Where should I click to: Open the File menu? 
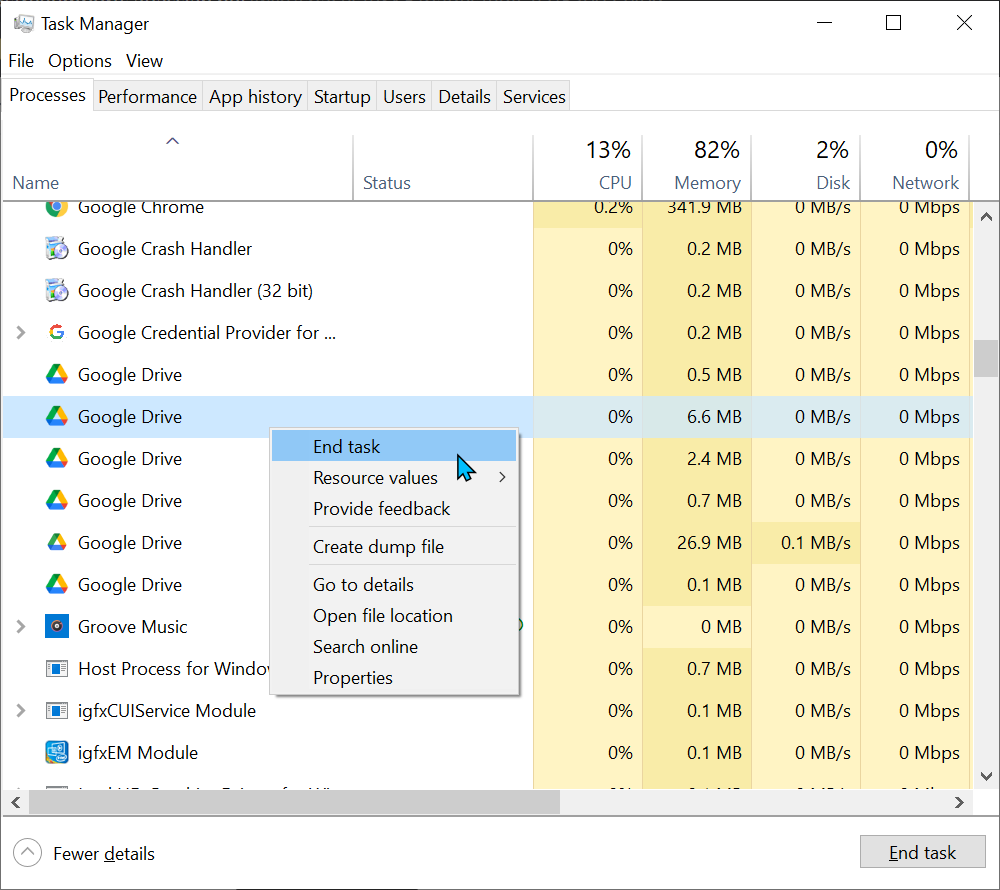coord(21,61)
